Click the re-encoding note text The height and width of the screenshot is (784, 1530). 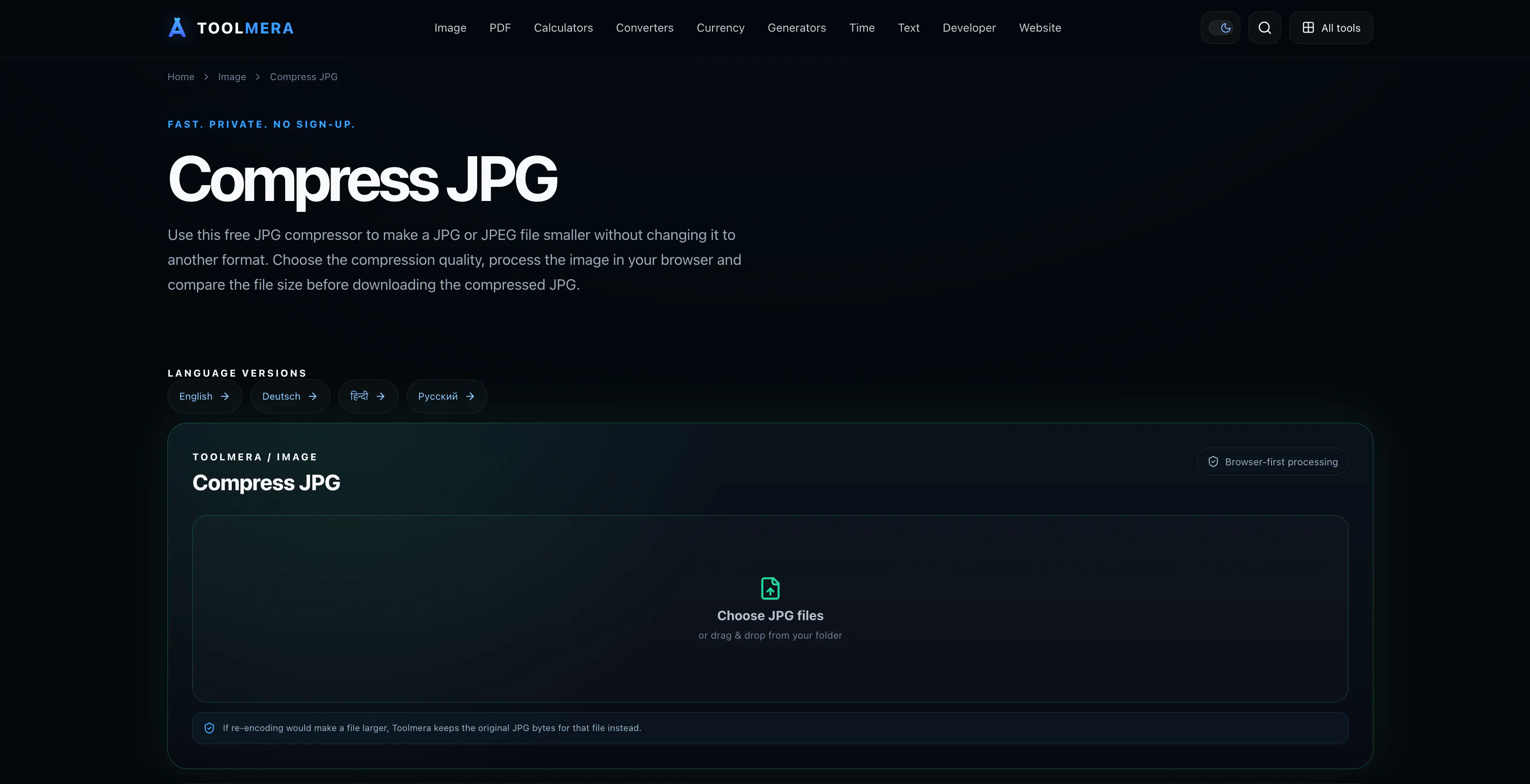tap(432, 727)
